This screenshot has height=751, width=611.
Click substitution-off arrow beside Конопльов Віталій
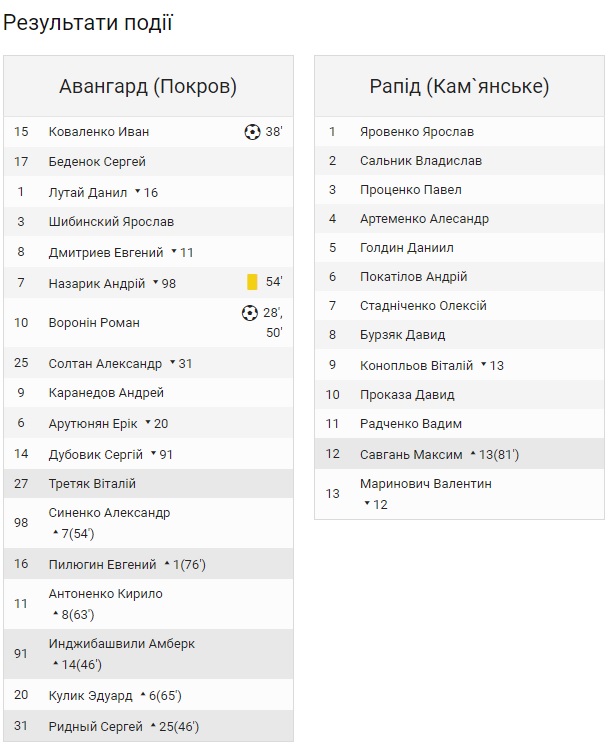click(x=483, y=365)
